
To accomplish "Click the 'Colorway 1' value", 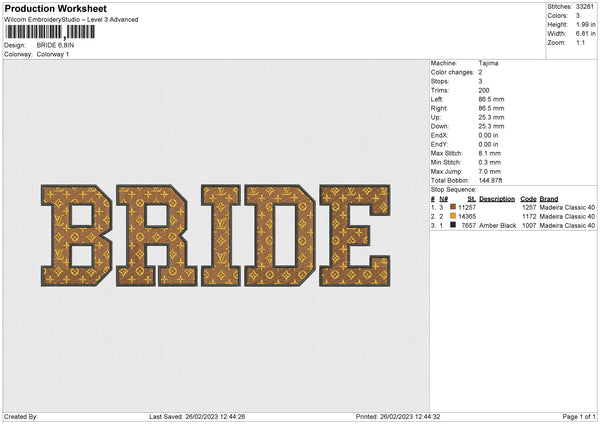I will 53,54.
